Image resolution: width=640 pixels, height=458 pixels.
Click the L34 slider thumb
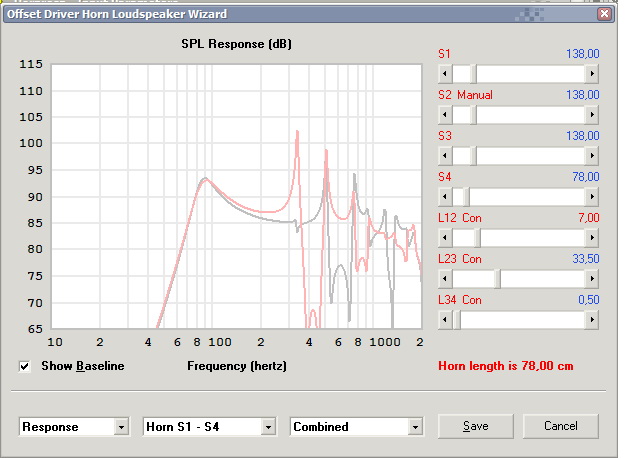[x=458, y=320]
